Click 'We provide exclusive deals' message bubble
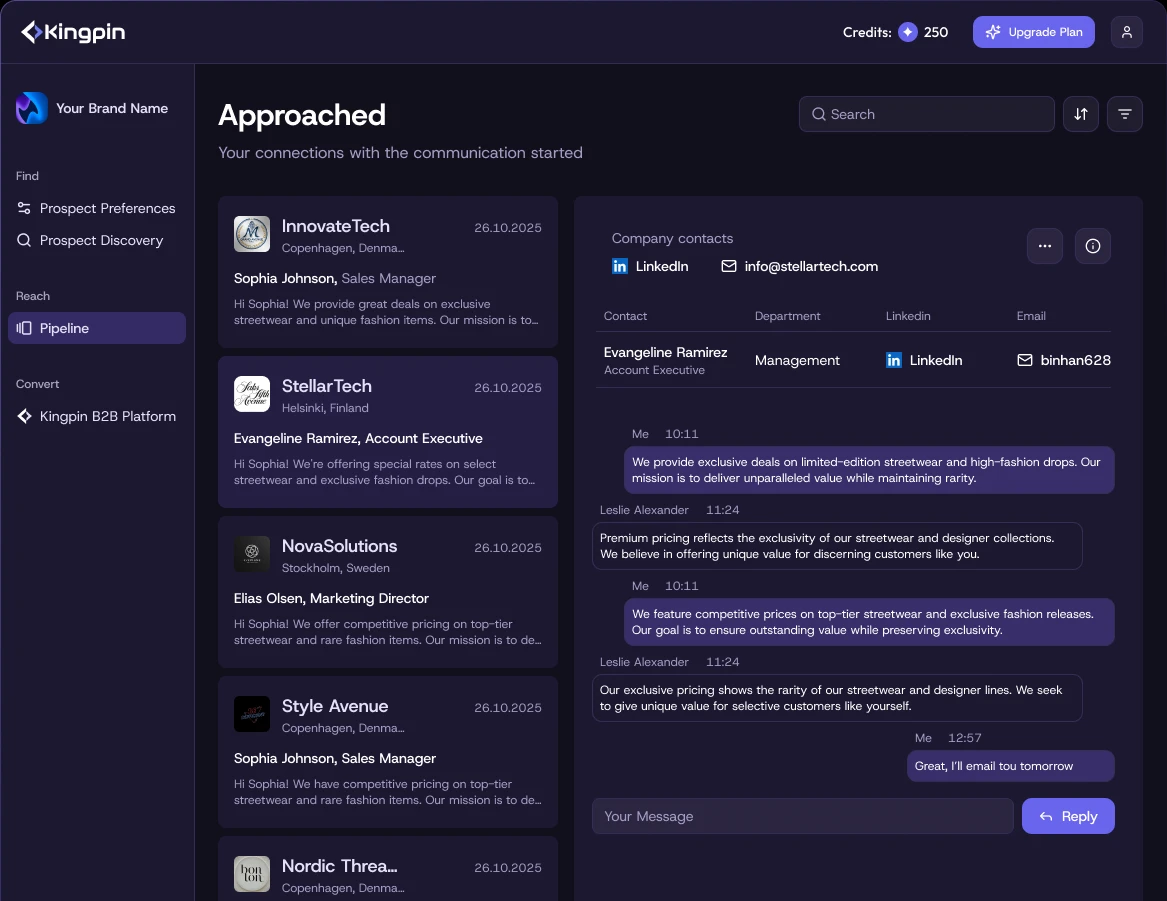The width and height of the screenshot is (1167, 901). (x=868, y=469)
